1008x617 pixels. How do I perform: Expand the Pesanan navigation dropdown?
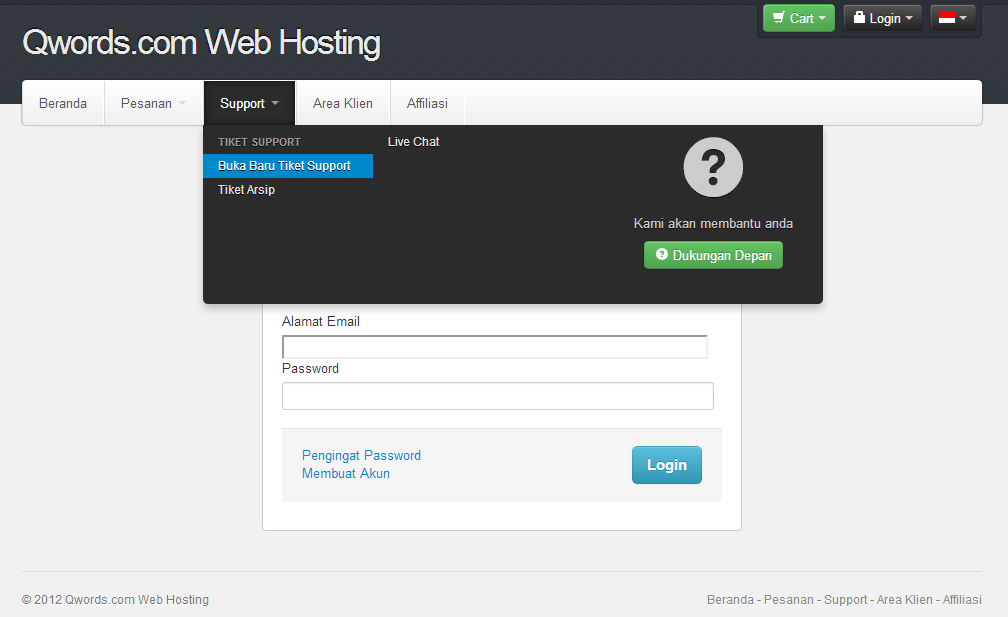coord(152,102)
